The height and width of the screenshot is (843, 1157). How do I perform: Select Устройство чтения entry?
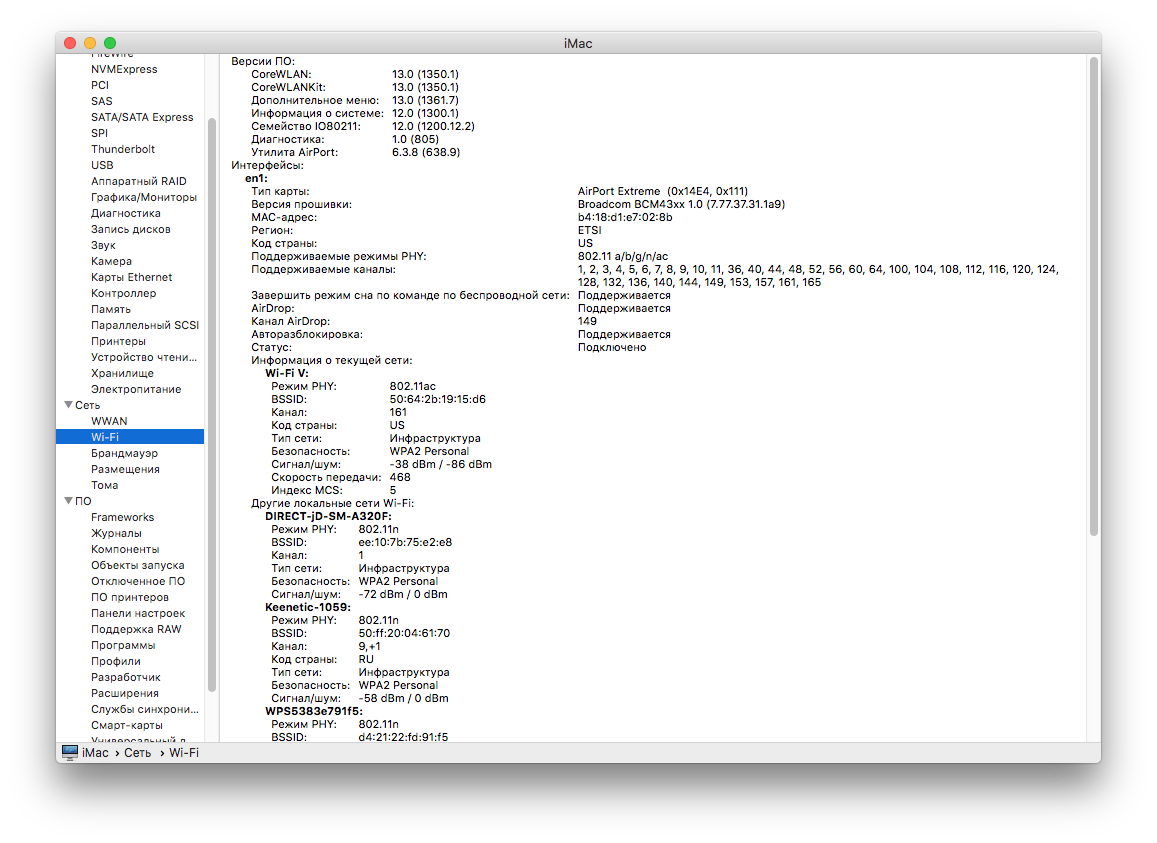point(144,357)
